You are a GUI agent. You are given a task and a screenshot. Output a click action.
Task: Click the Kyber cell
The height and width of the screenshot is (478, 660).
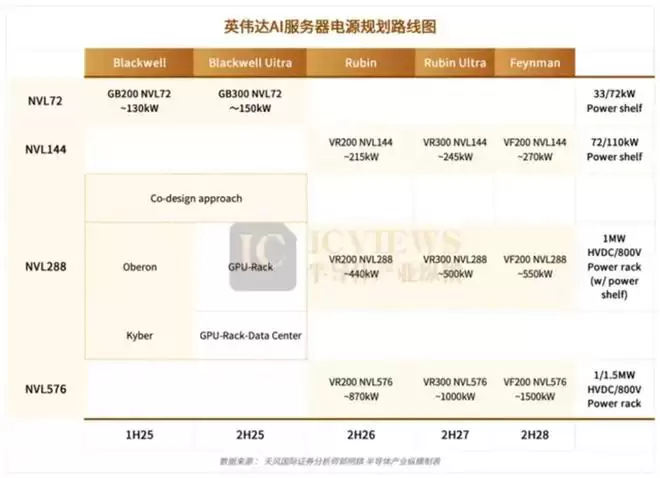click(139, 335)
